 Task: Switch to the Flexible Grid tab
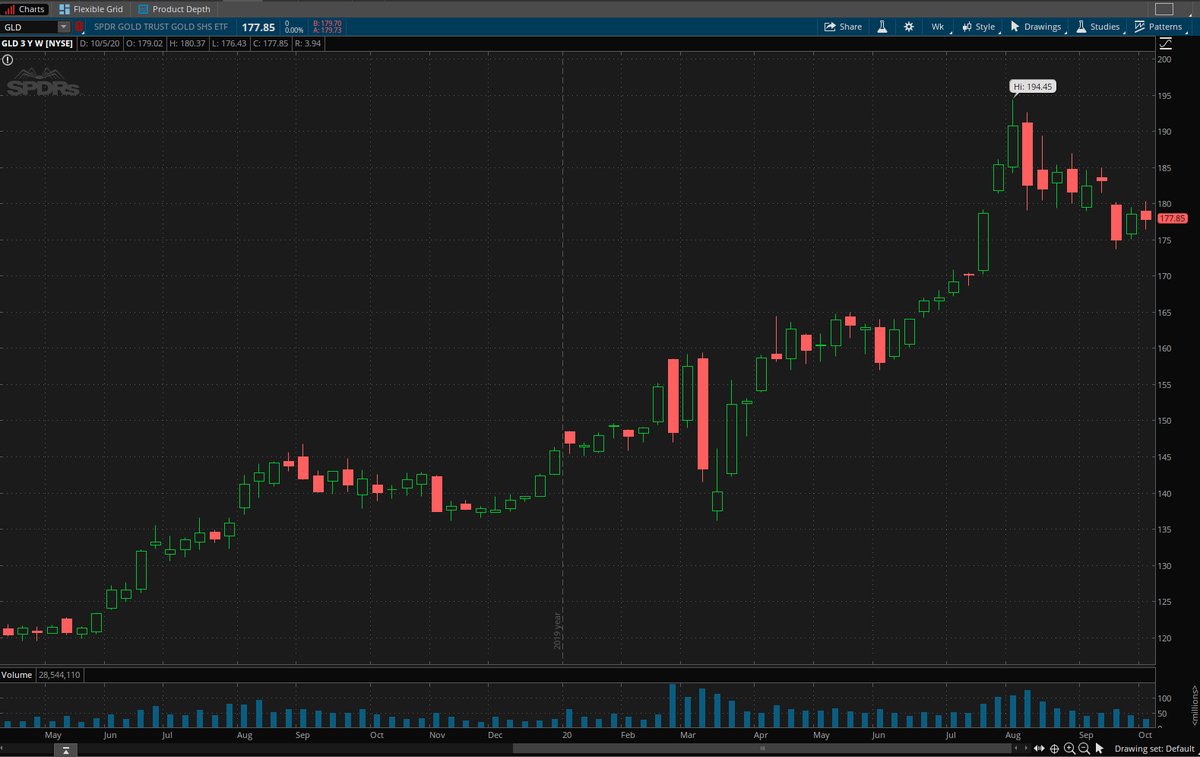click(x=91, y=8)
